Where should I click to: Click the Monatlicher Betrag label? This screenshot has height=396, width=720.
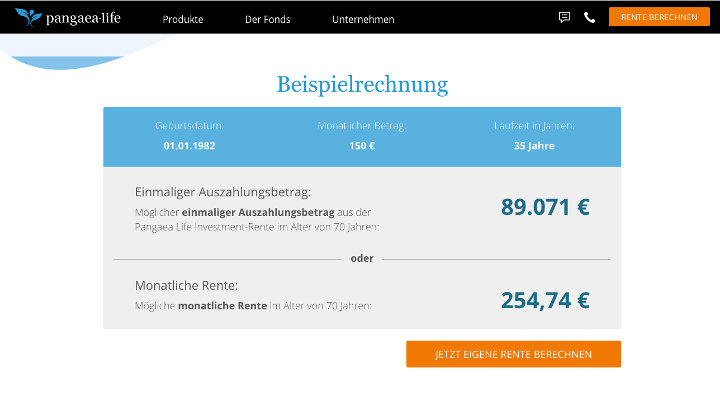pos(362,125)
